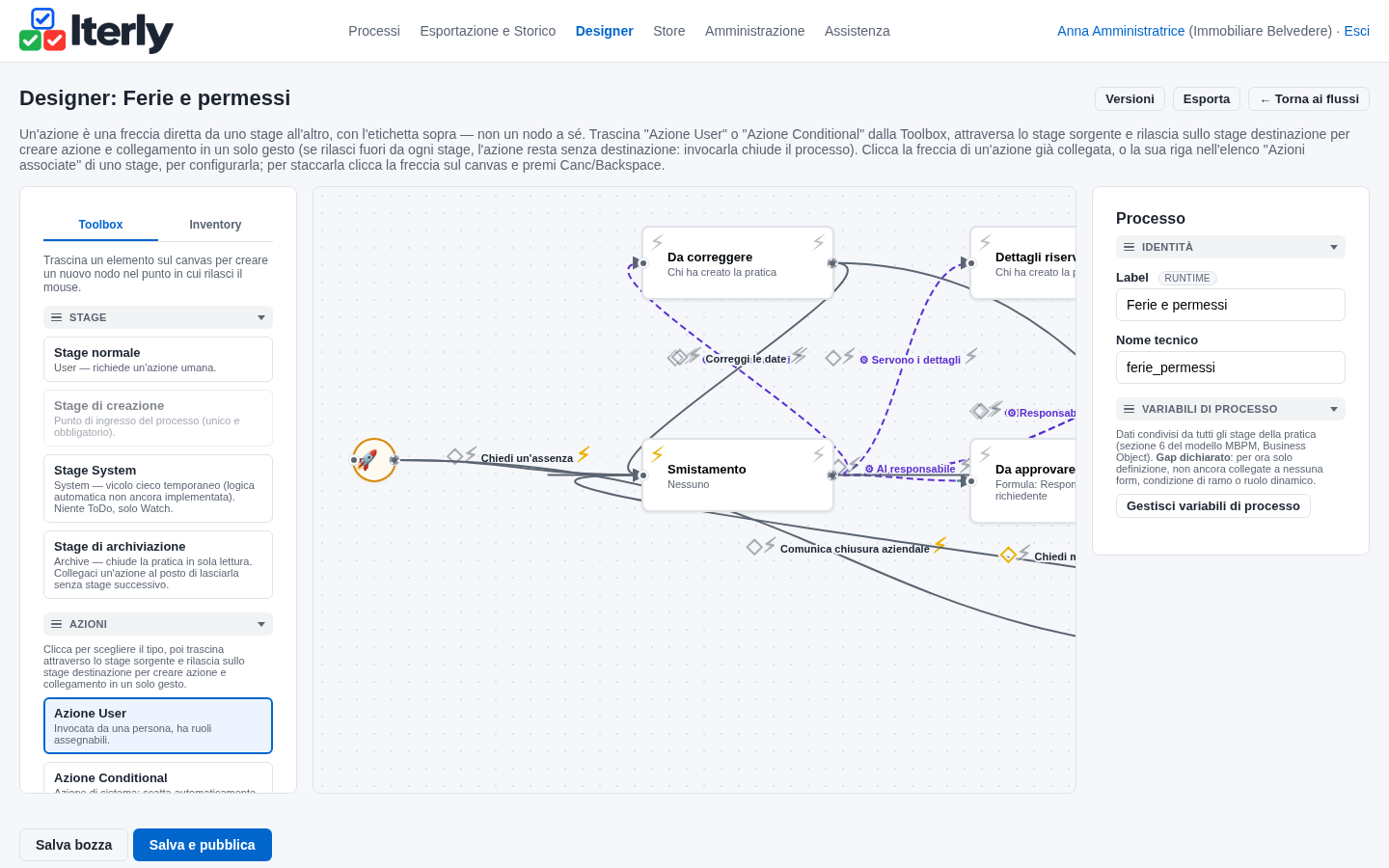Select the Azione User toolbox item
Image resolution: width=1389 pixels, height=868 pixels.
(x=158, y=726)
